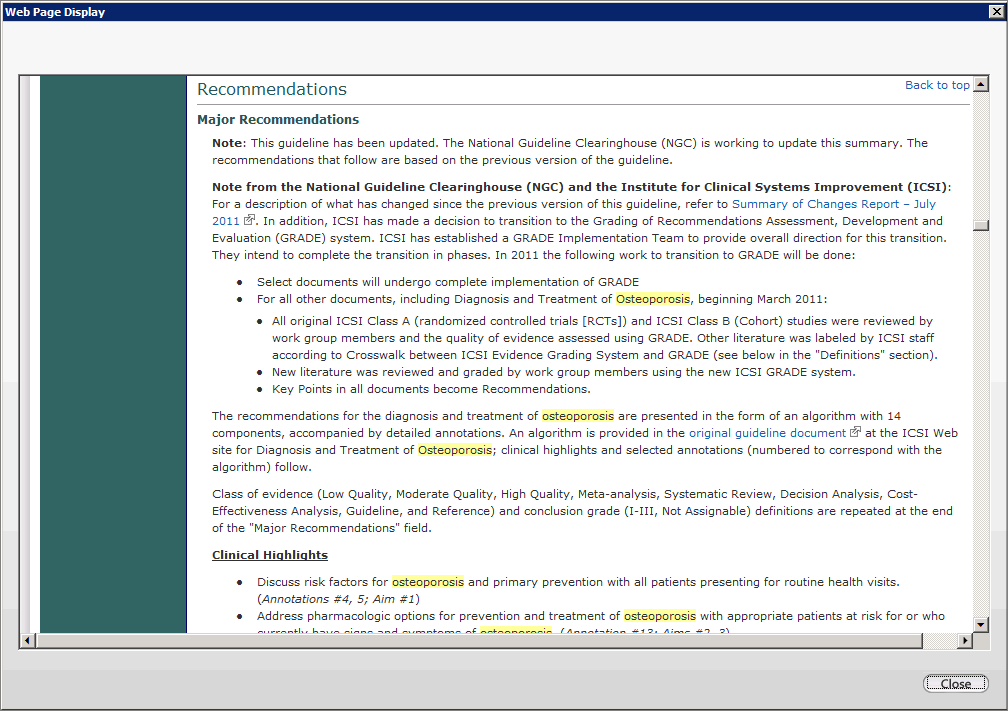The width and height of the screenshot is (1008, 711).
Task: Click 'New literature was reviewed and graded' bullet
Action: (564, 372)
